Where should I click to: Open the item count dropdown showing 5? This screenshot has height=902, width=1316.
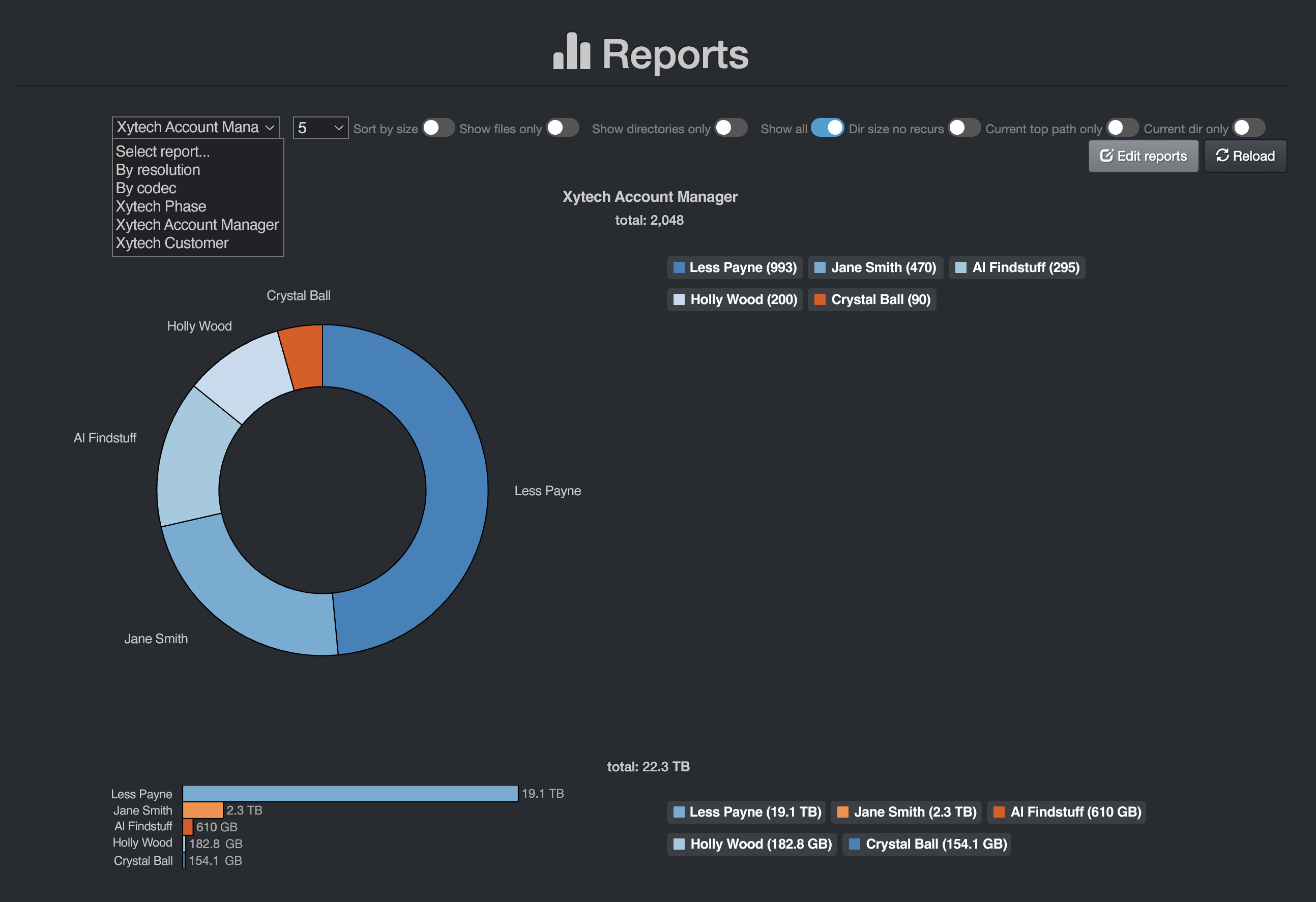[x=320, y=128]
